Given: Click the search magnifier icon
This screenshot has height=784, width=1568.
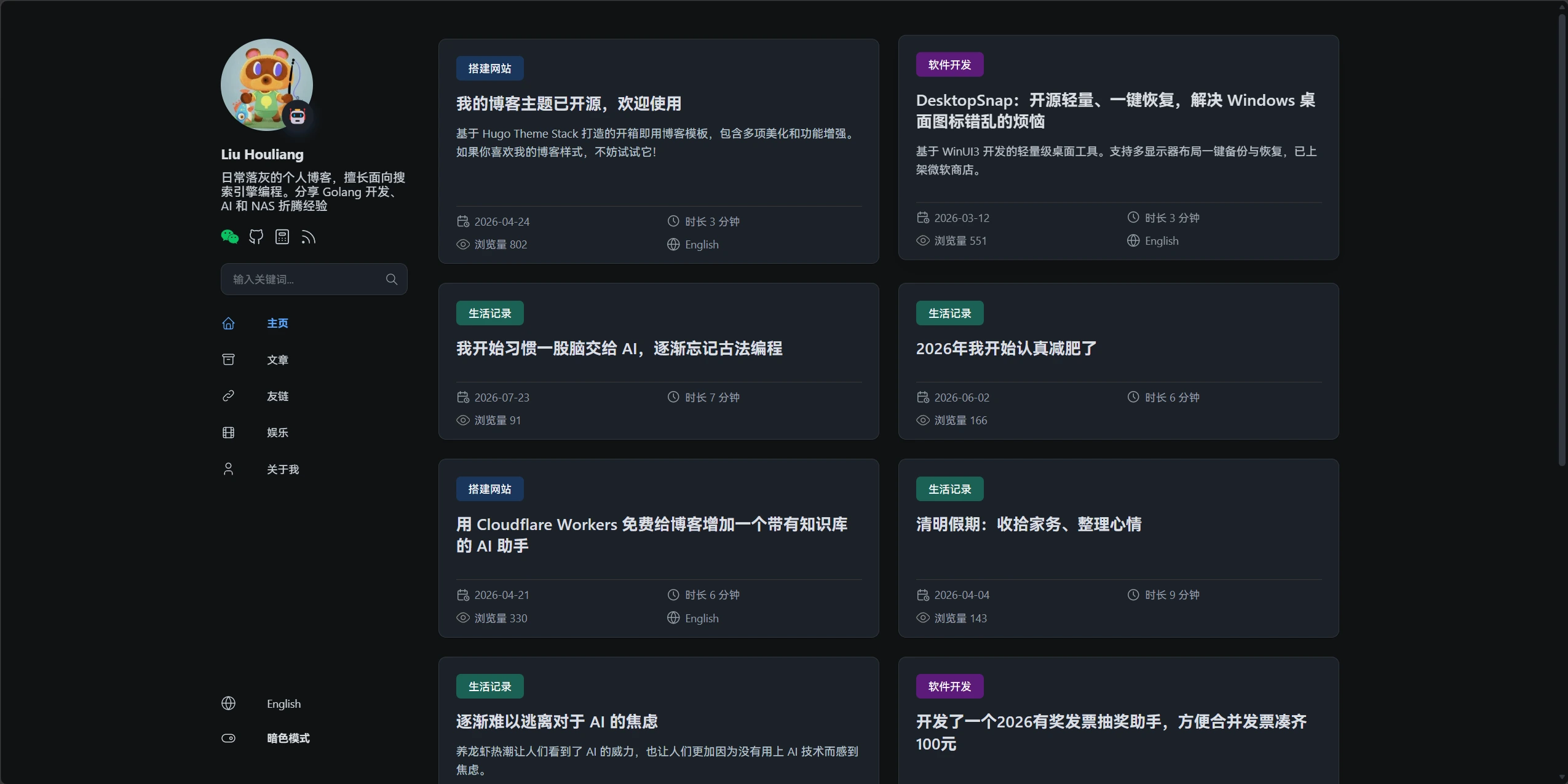Looking at the screenshot, I should (392, 279).
